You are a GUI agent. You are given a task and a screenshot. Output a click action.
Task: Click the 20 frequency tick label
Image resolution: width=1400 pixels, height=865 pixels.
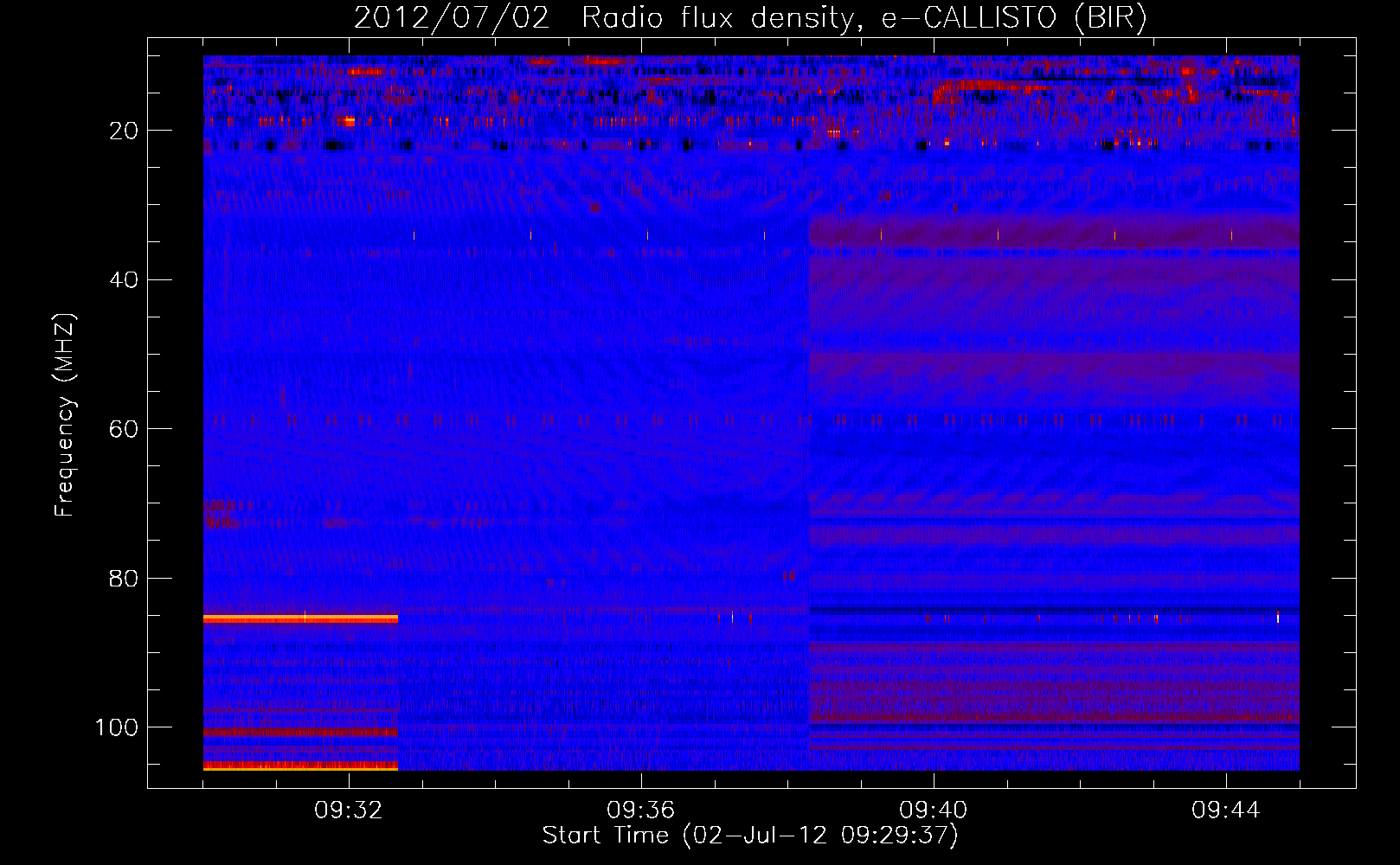(124, 131)
